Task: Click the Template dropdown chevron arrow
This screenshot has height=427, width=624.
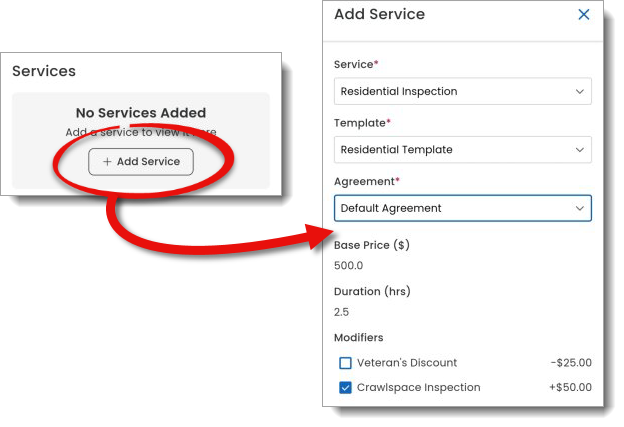Action: click(x=579, y=150)
